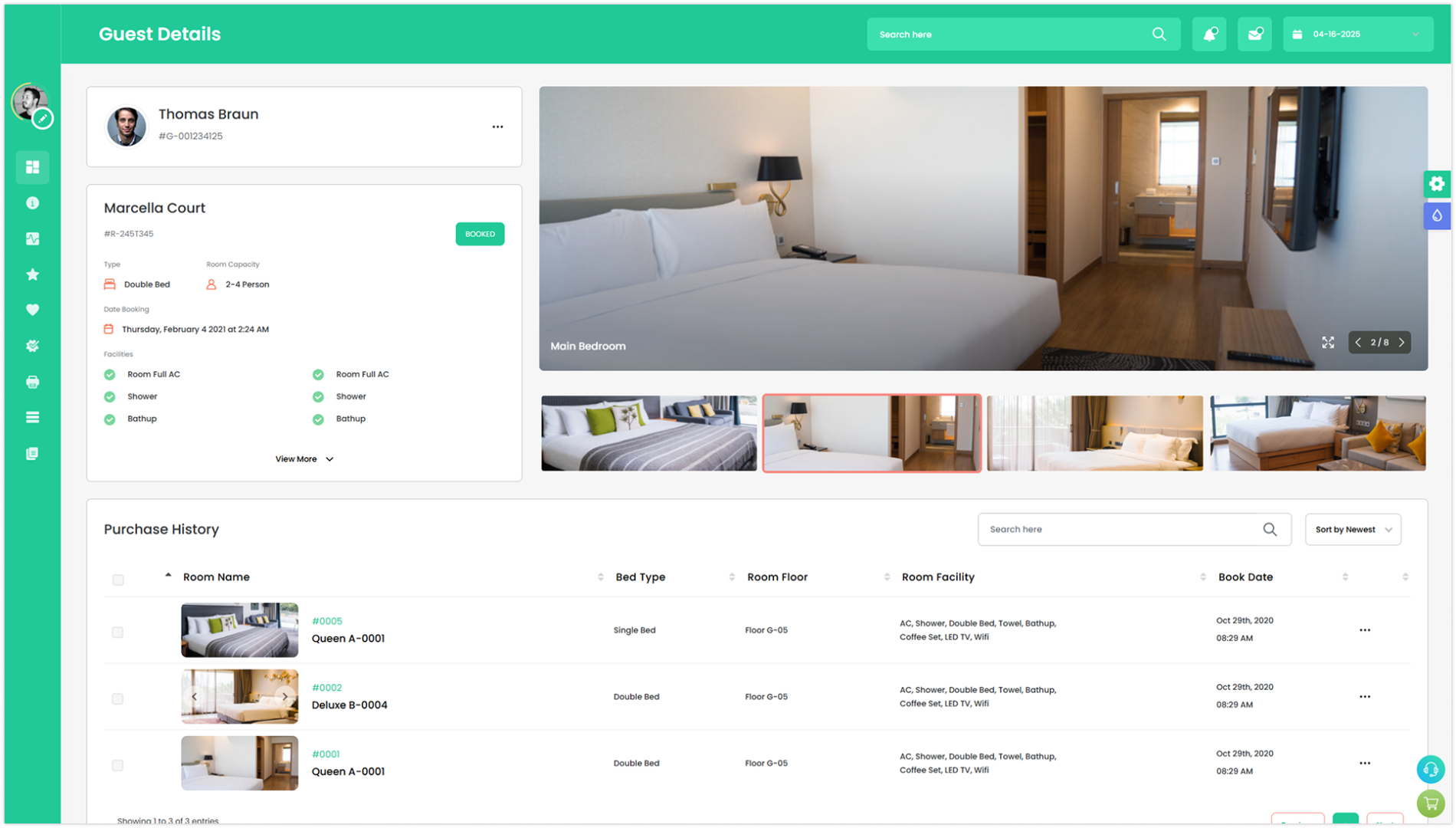Screen dimensions: 1456x828
Task: Open the dashboard grid icon in sidebar
Action: point(32,167)
